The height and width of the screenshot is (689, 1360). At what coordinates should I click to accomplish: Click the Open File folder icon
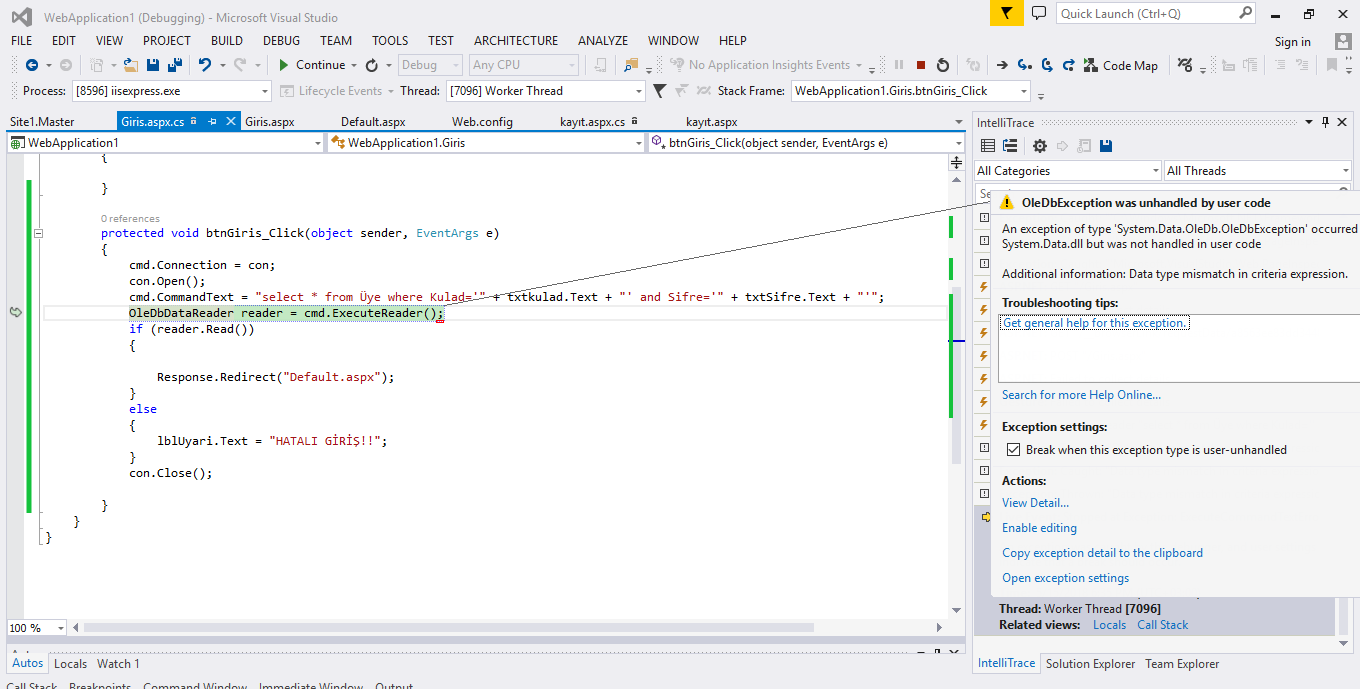[131, 65]
